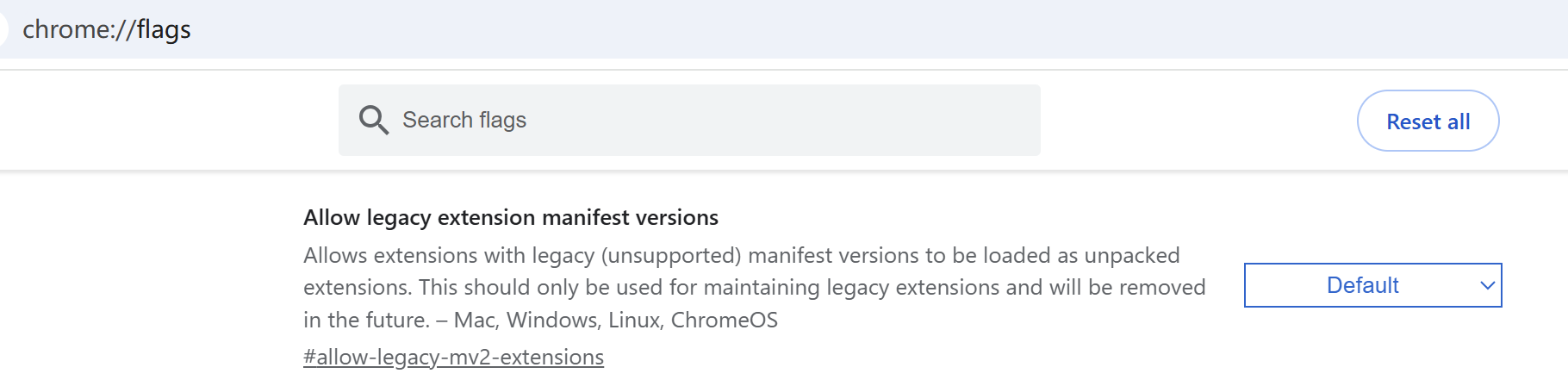The width and height of the screenshot is (1568, 386).
Task: Focus the Search flags input field
Action: point(689,120)
